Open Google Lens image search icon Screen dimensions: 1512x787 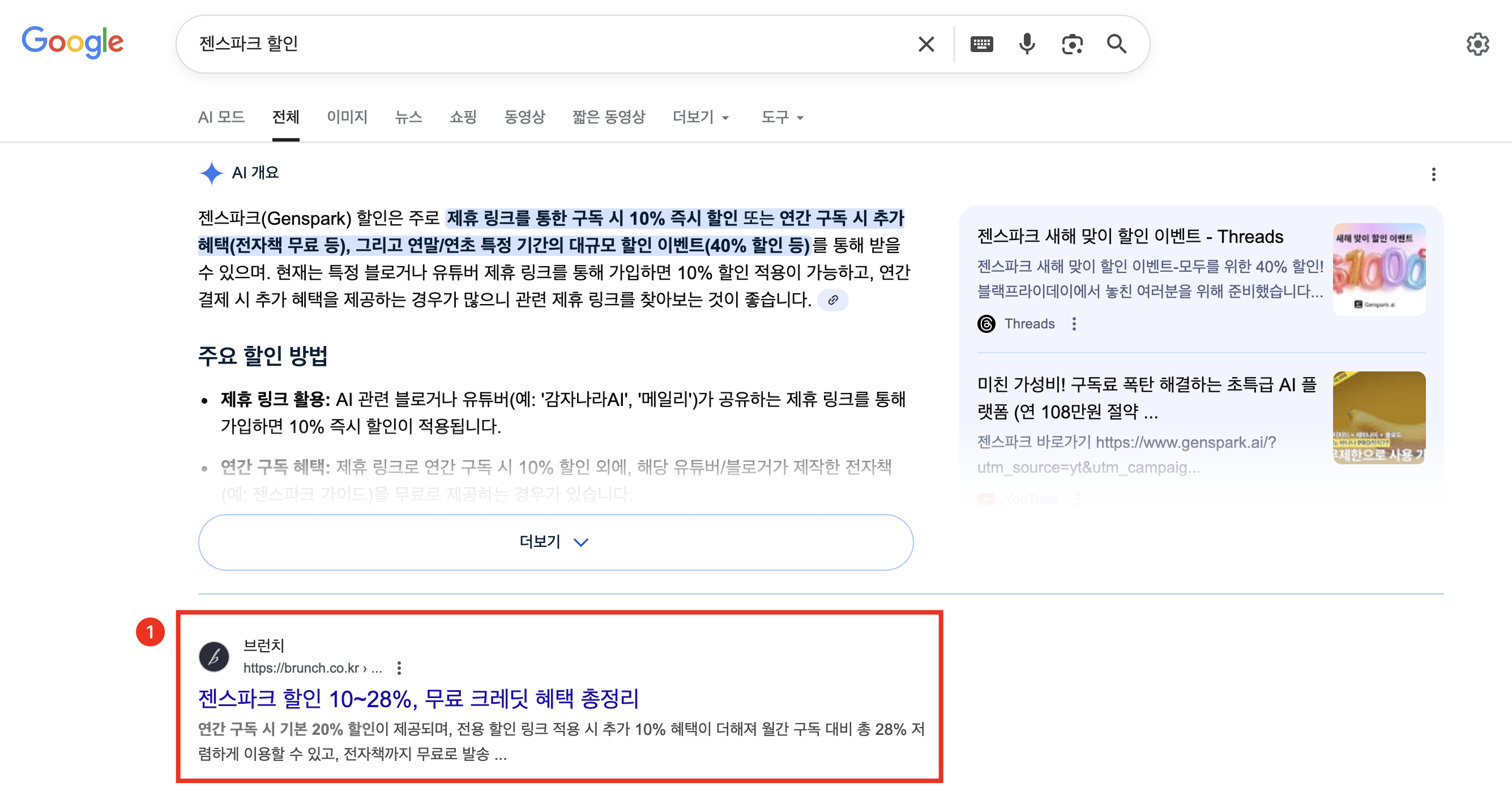click(1072, 44)
